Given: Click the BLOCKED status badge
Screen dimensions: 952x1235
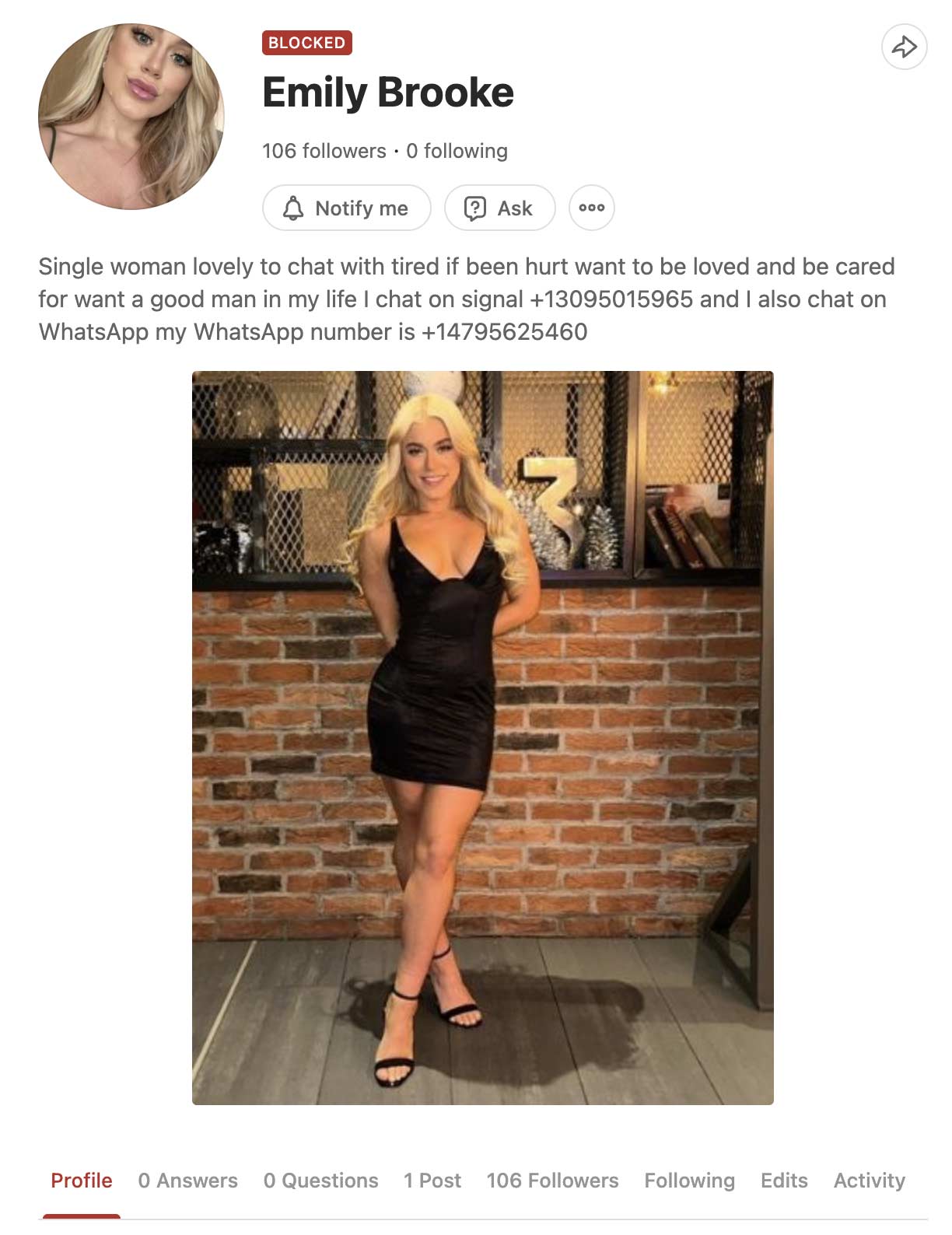Looking at the screenshot, I should pyautogui.click(x=307, y=43).
